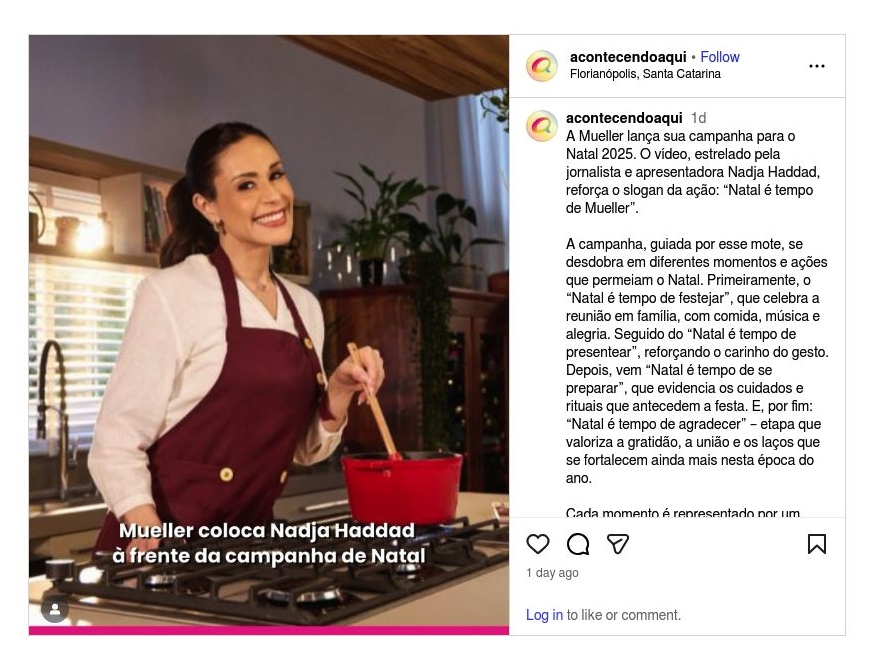Open the 1 day ago timestamp
The height and width of the screenshot is (670, 872).
click(x=552, y=573)
